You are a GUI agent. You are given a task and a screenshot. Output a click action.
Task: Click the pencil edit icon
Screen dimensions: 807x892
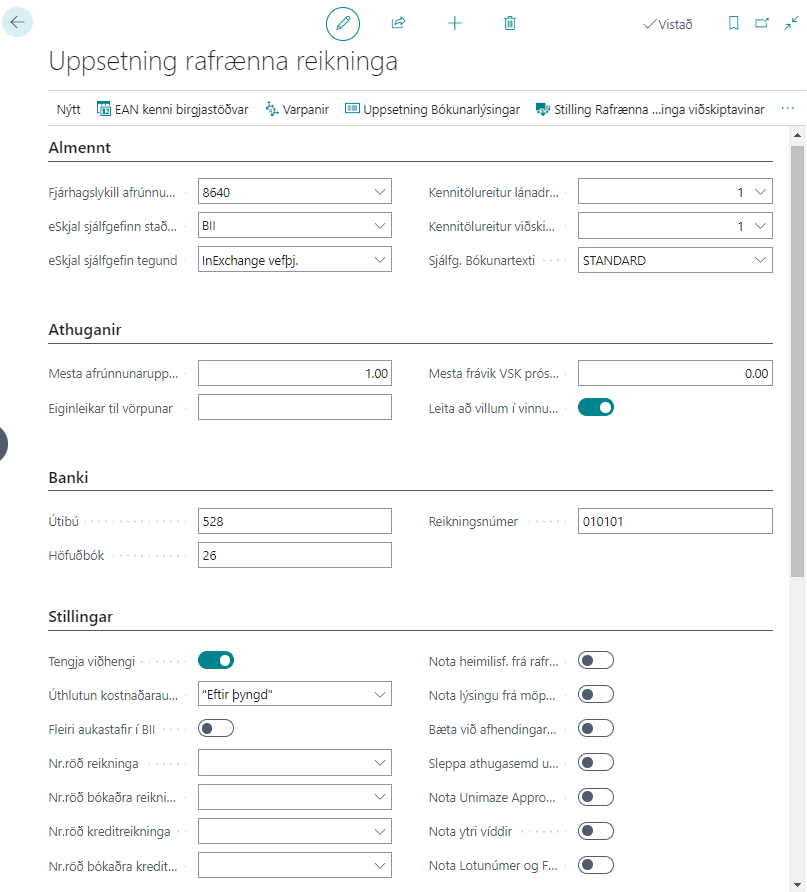[x=343, y=23]
